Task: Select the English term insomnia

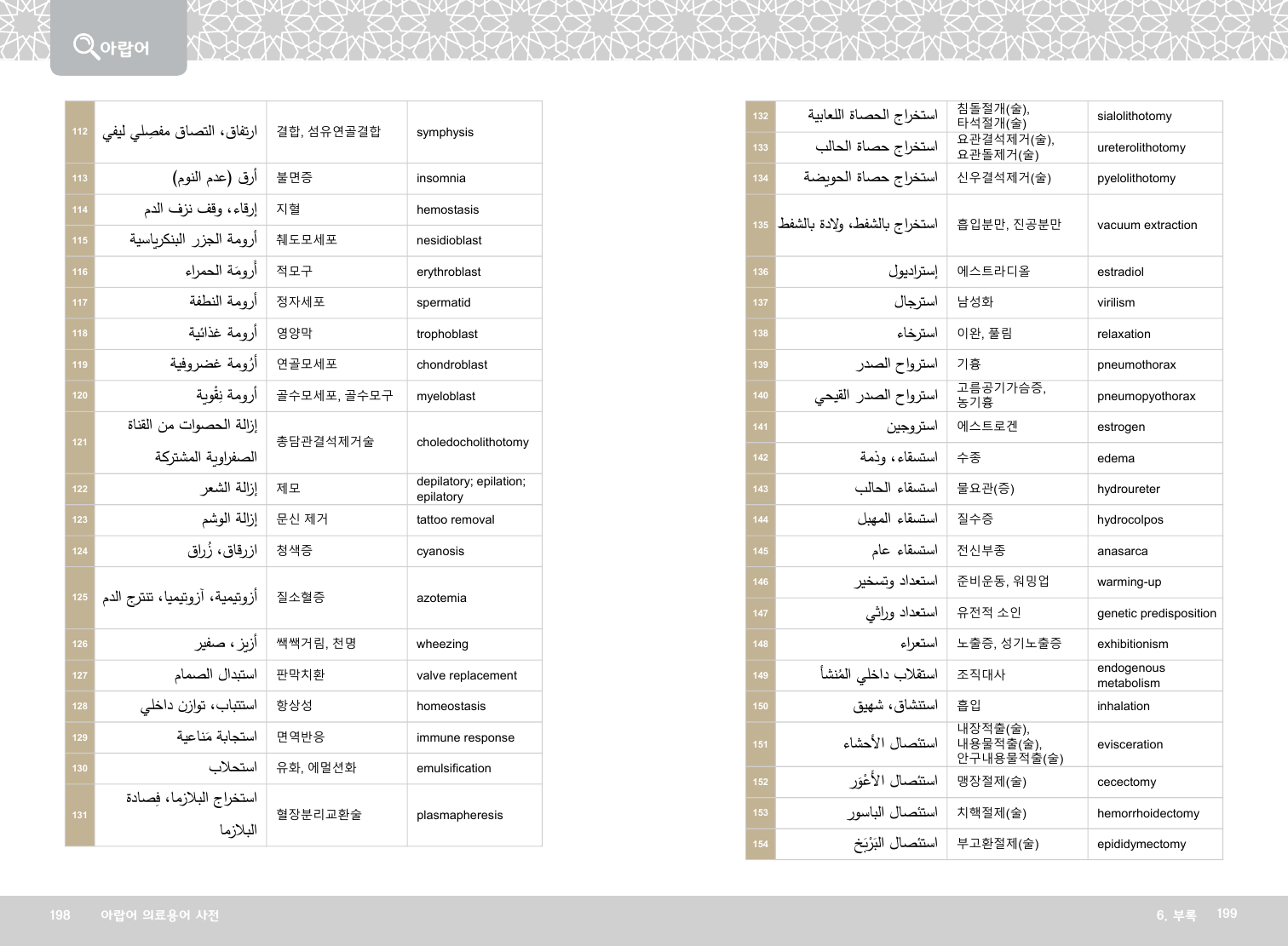Action: click(x=440, y=179)
